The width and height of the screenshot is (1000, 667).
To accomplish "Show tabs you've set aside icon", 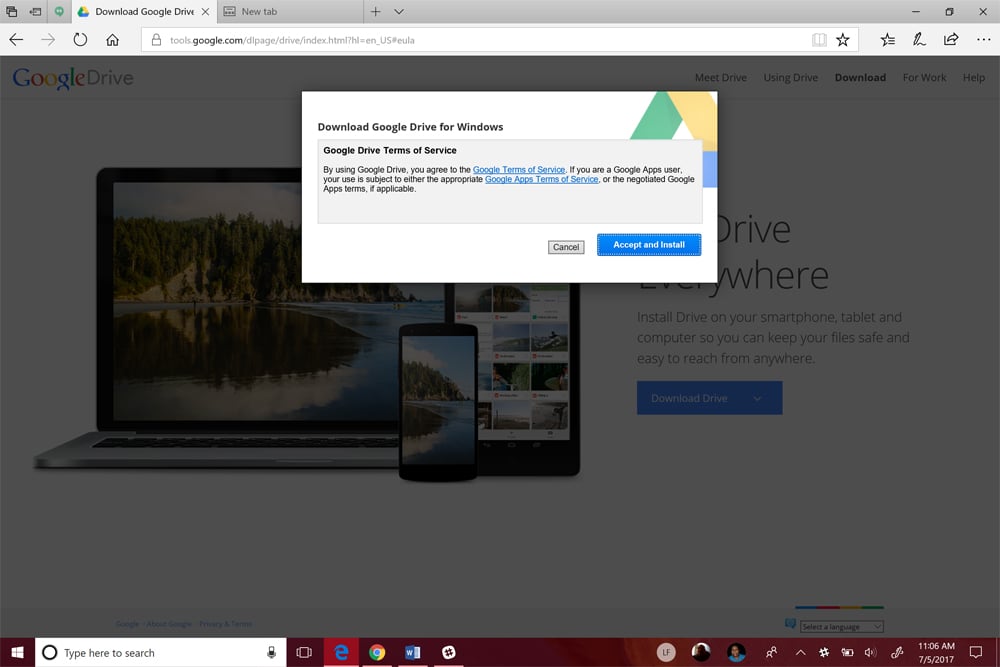I will pyautogui.click(x=11, y=11).
